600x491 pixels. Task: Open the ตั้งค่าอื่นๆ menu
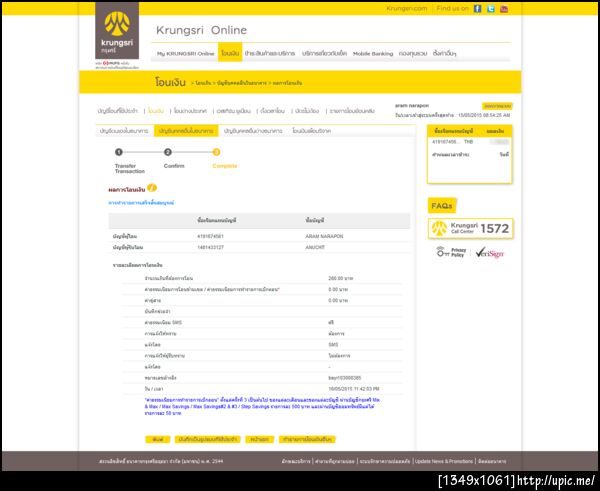point(444,53)
